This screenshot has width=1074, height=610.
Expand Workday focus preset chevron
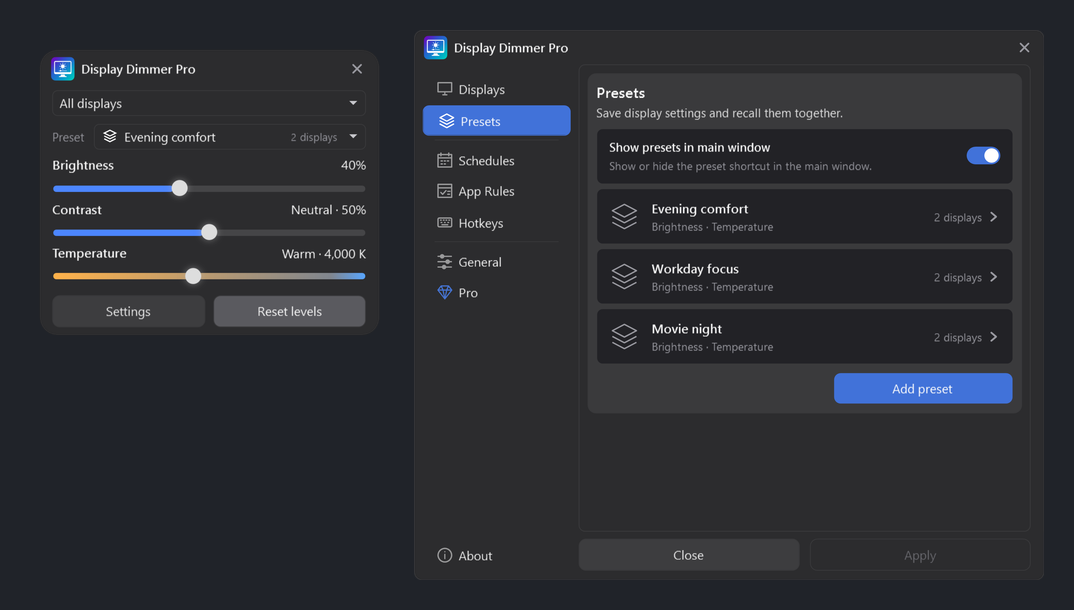click(x=993, y=277)
